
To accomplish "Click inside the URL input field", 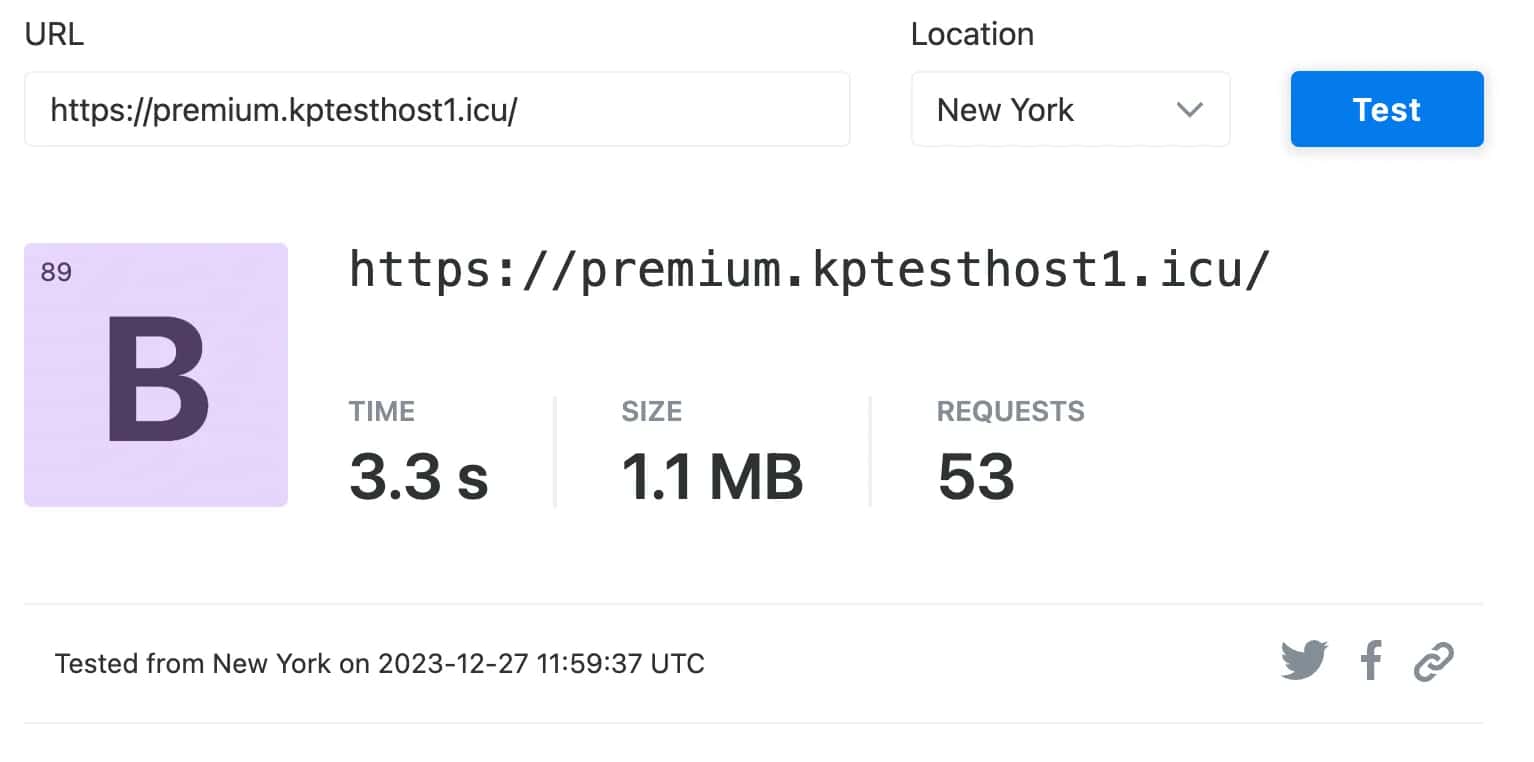I will [x=436, y=110].
